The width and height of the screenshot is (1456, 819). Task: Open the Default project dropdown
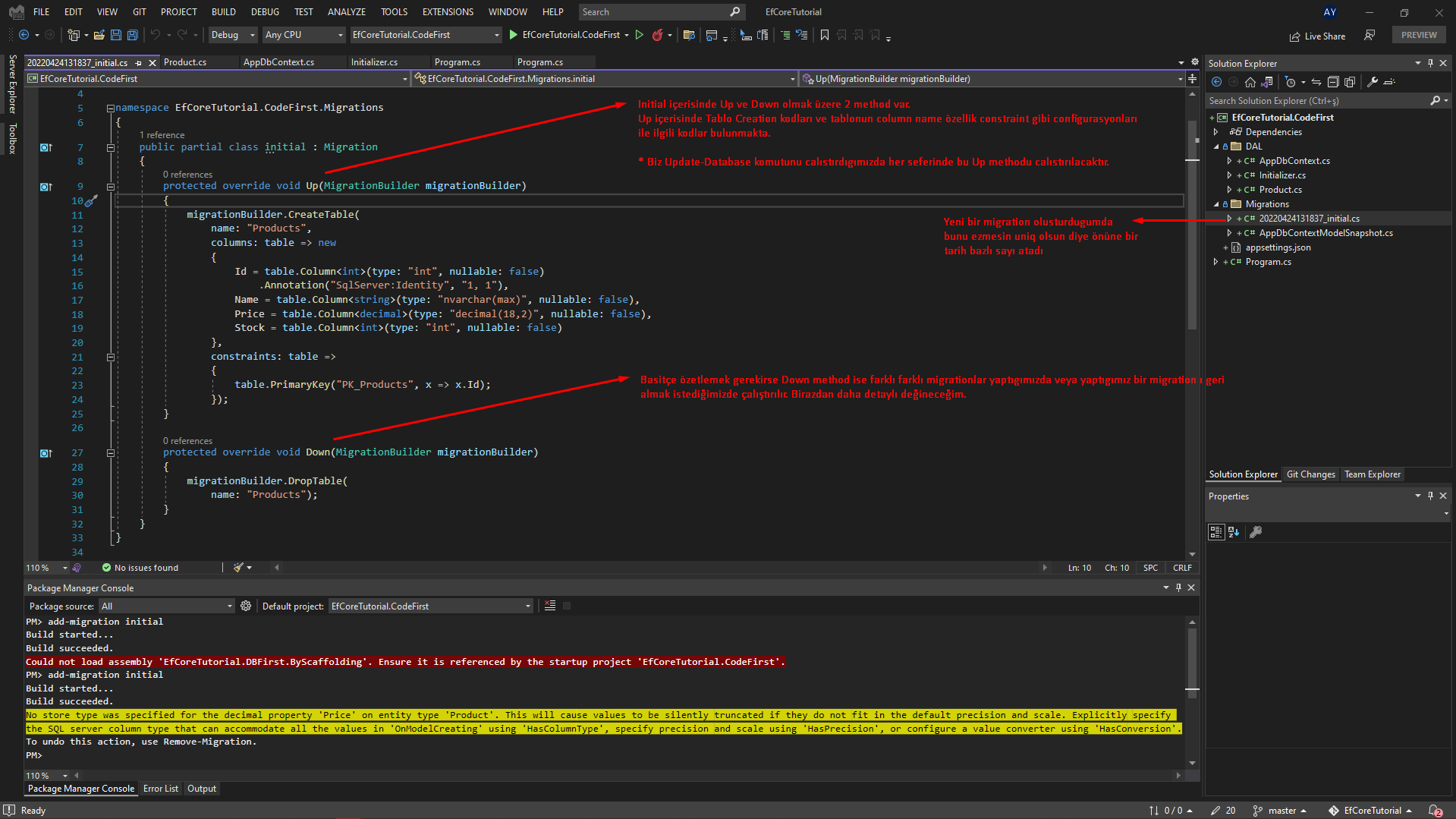527,606
